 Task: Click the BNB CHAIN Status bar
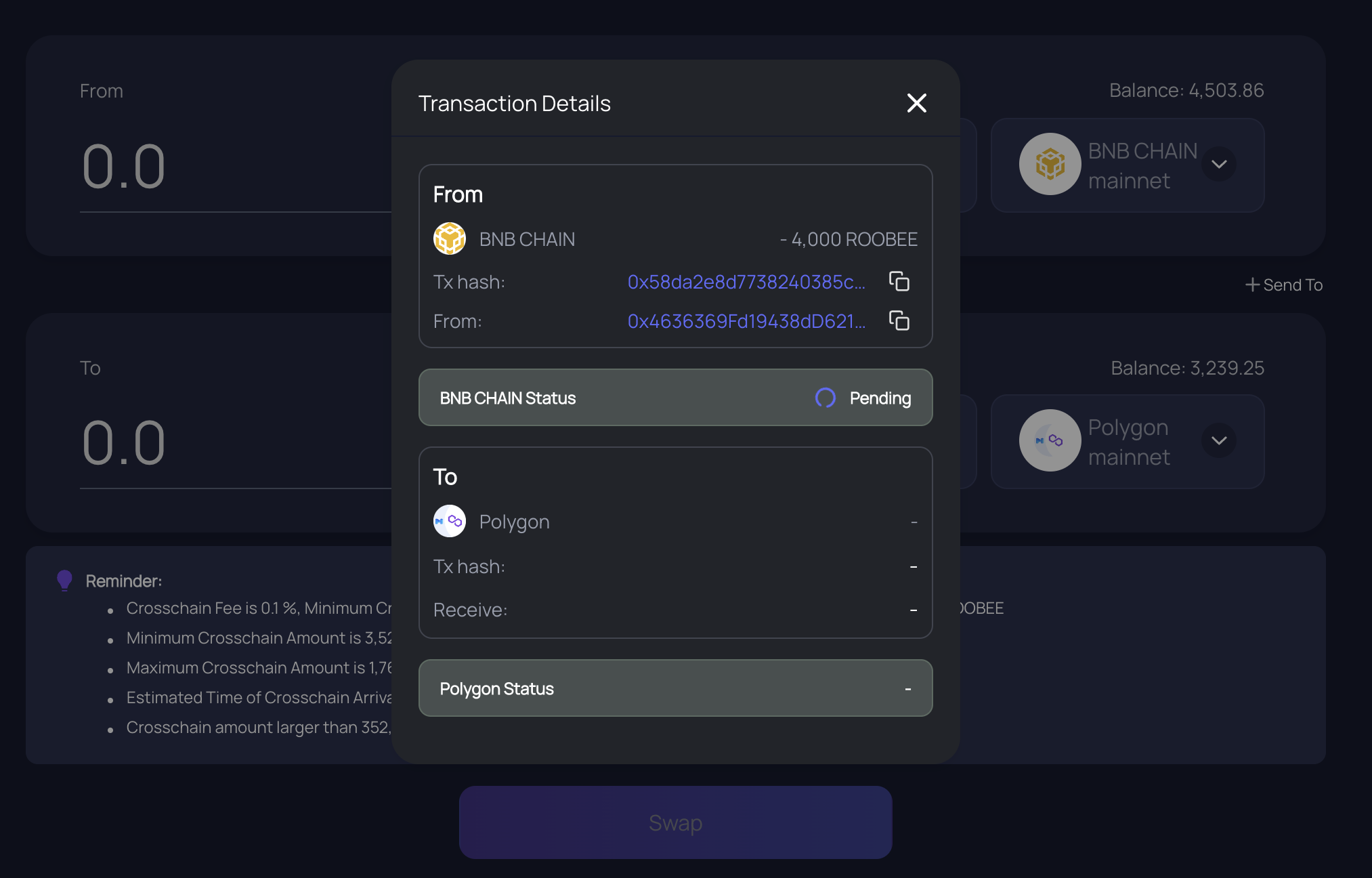(x=675, y=398)
